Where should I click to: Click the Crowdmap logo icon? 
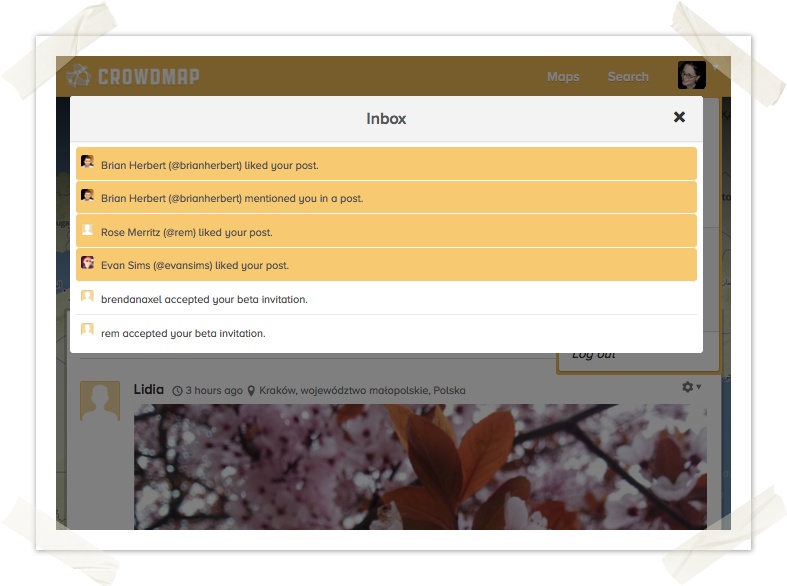click(78, 76)
